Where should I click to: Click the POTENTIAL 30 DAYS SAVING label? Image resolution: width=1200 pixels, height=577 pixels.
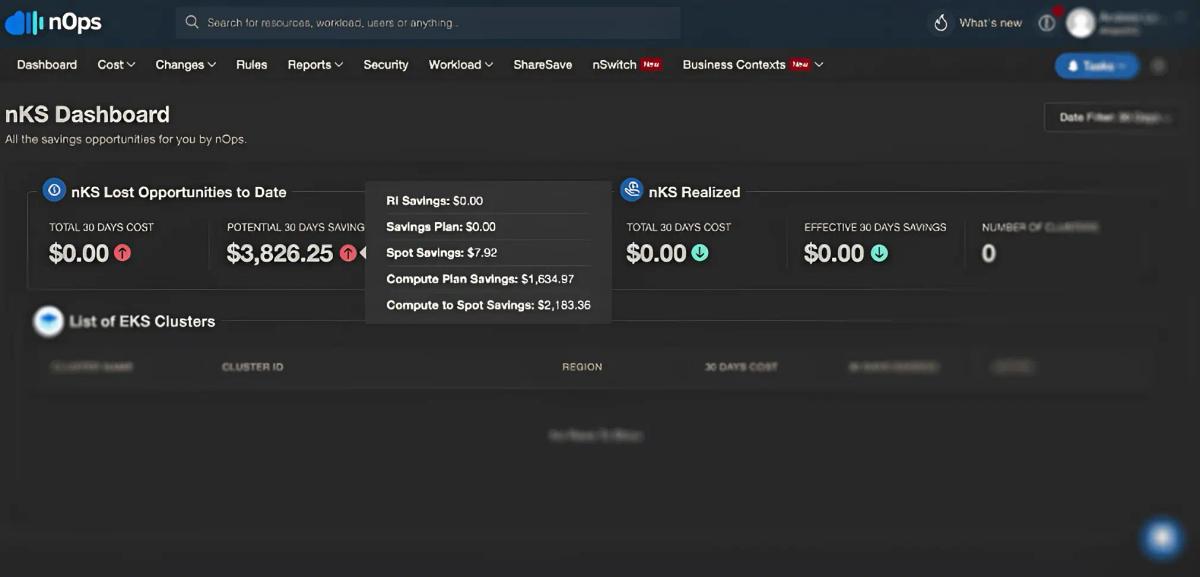click(296, 227)
